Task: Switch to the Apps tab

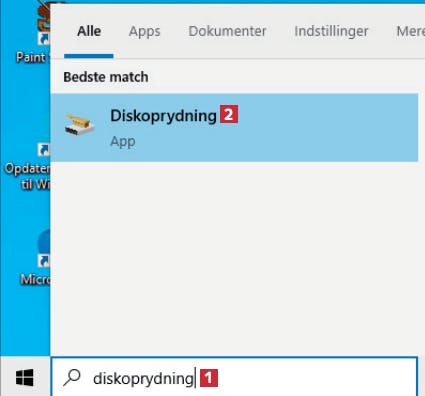Action: coord(145,32)
